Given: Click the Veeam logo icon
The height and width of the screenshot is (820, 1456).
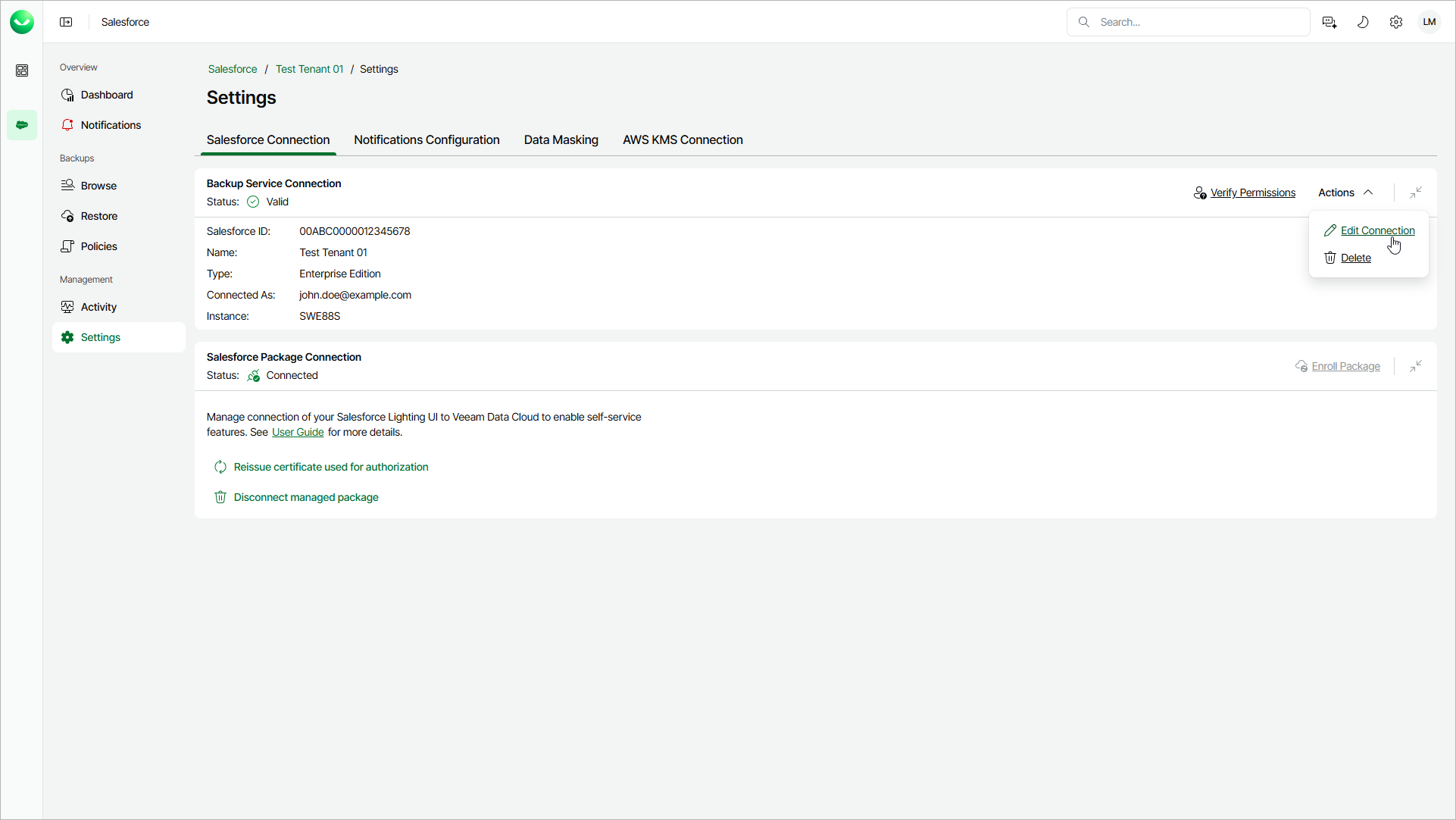Looking at the screenshot, I should click(22, 22).
